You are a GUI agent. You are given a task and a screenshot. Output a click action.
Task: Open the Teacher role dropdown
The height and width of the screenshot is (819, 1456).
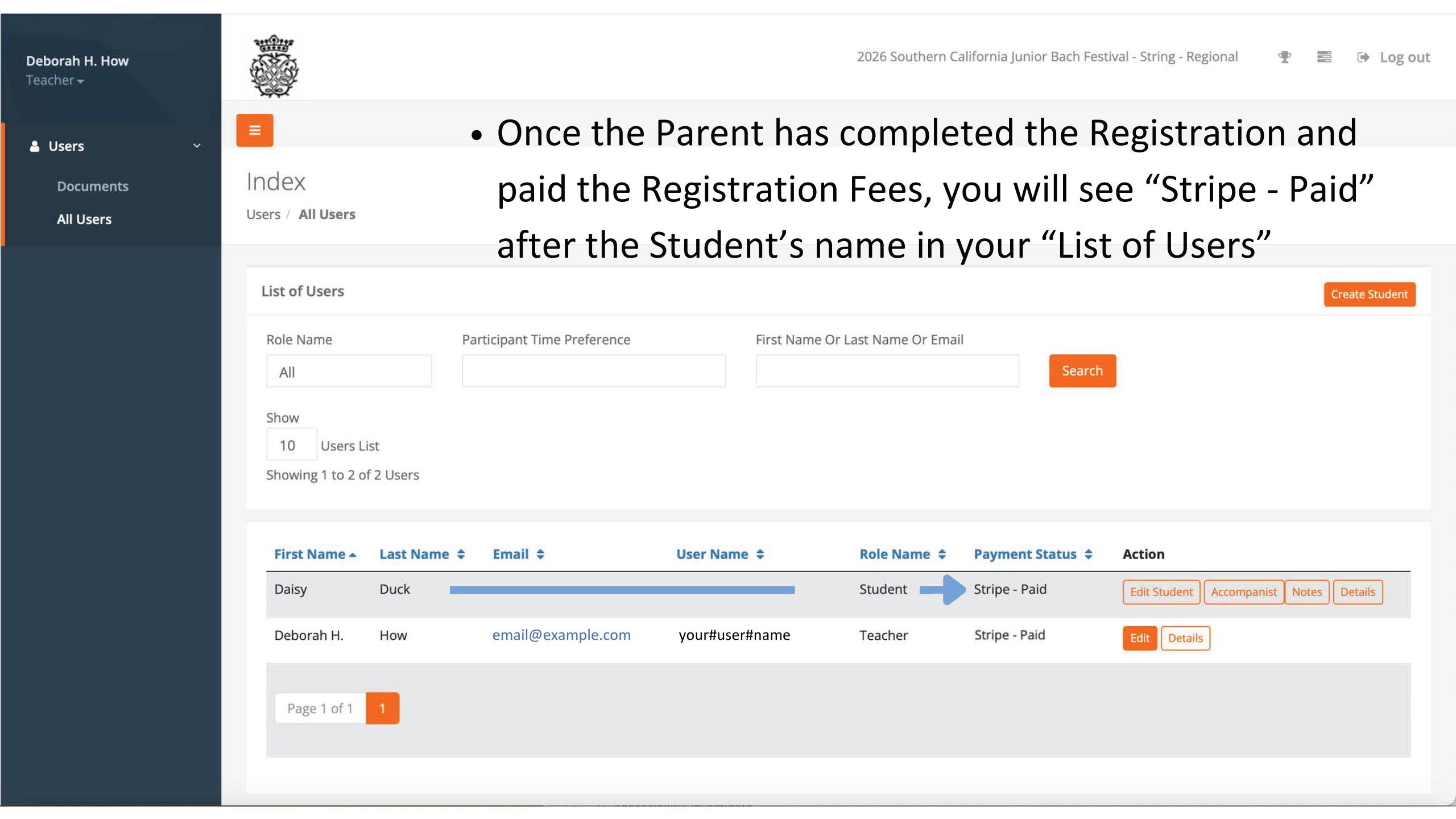point(55,81)
